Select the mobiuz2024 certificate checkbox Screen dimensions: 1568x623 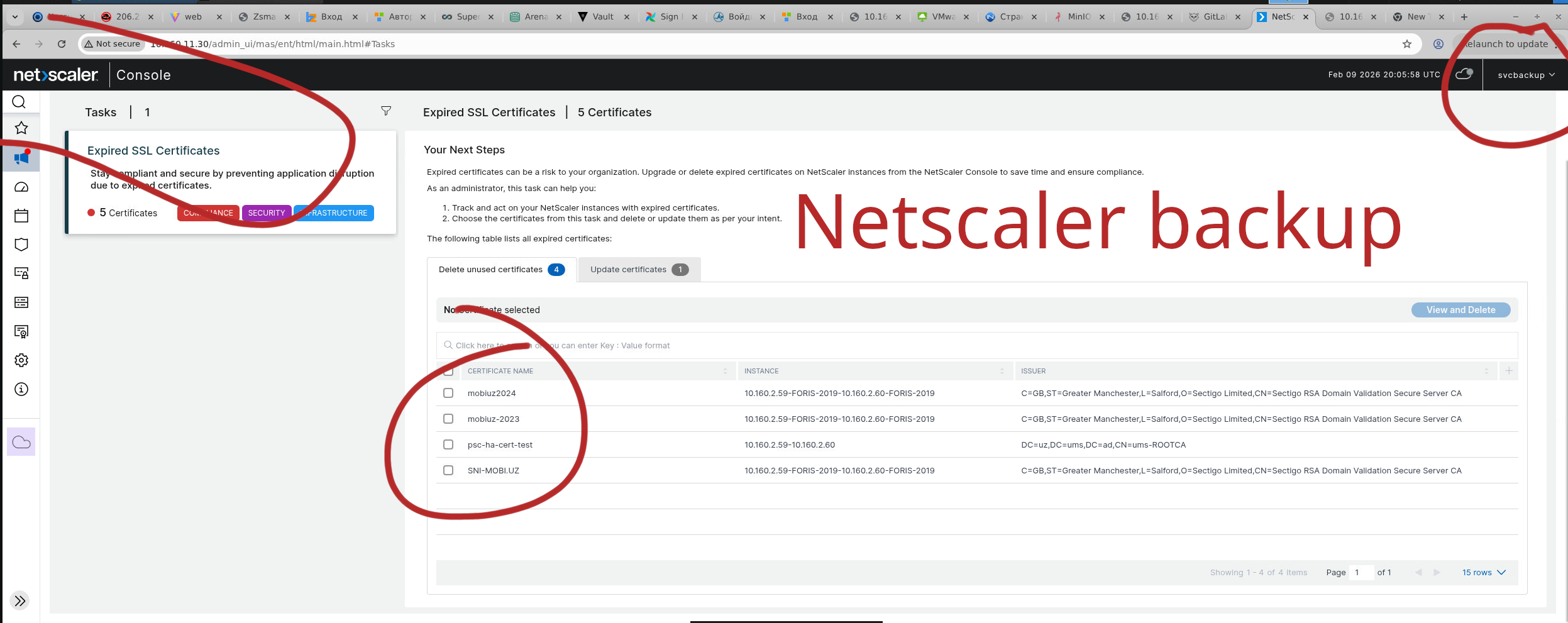[448, 393]
